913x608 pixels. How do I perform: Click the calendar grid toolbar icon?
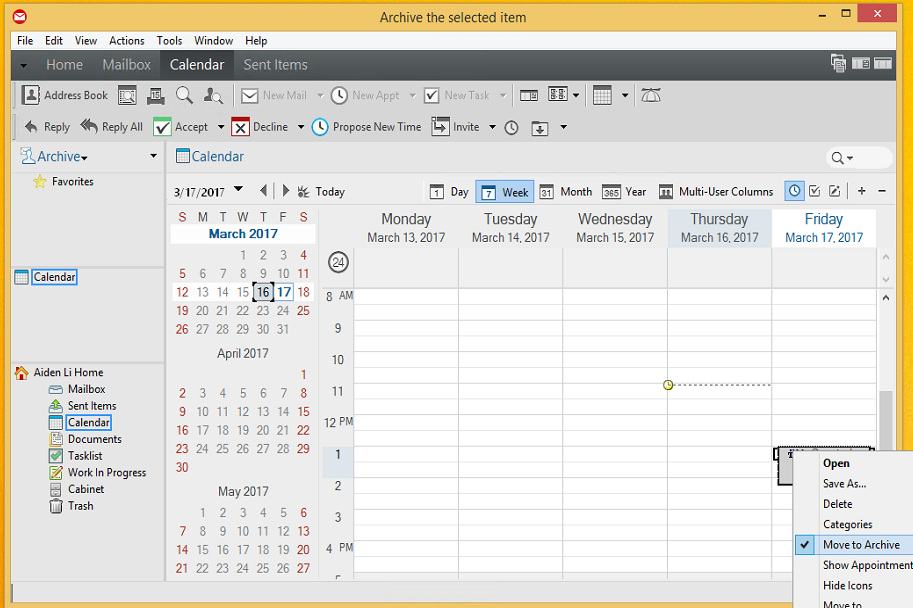[602, 96]
